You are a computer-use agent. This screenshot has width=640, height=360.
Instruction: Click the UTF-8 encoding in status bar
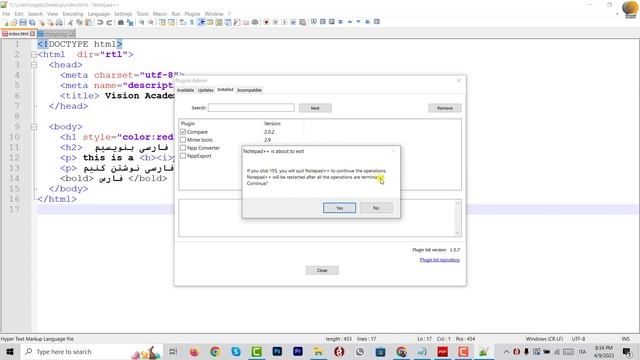coord(578,339)
